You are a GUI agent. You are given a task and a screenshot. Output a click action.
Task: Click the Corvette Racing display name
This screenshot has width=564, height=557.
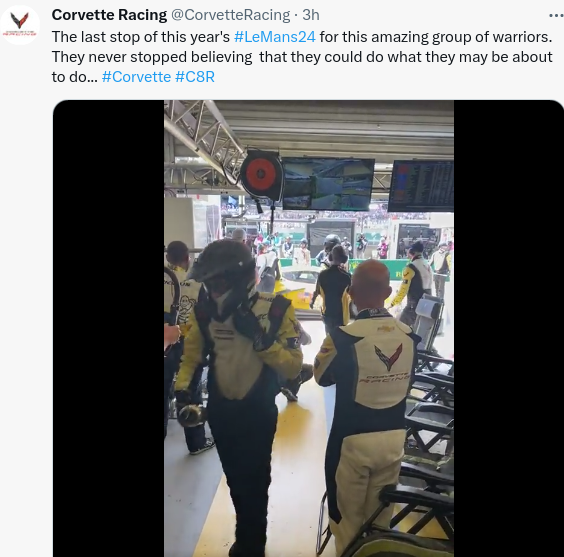(109, 15)
